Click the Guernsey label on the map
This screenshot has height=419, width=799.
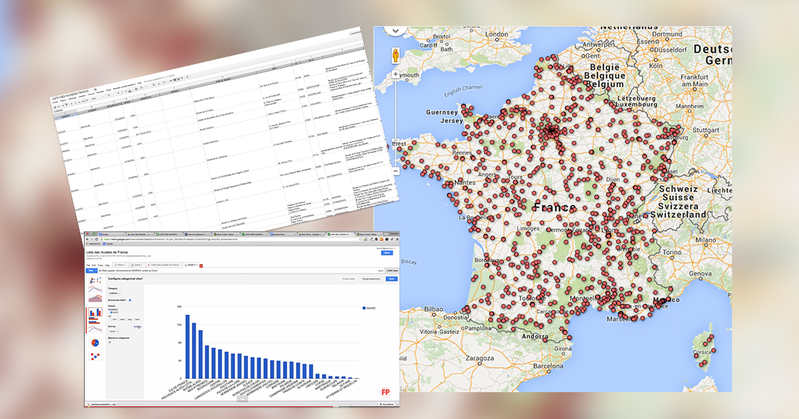coord(442,112)
